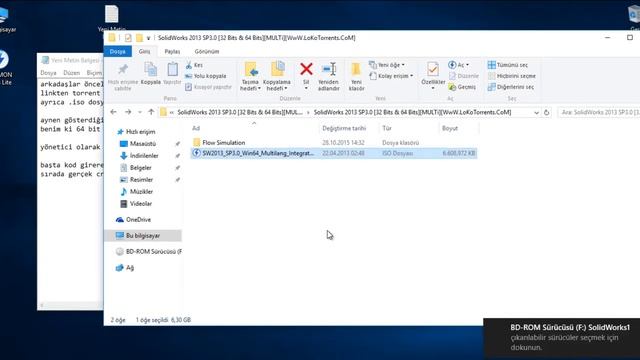Go up one folder level arrow
The width and height of the screenshot is (640, 360).
coord(151,112)
